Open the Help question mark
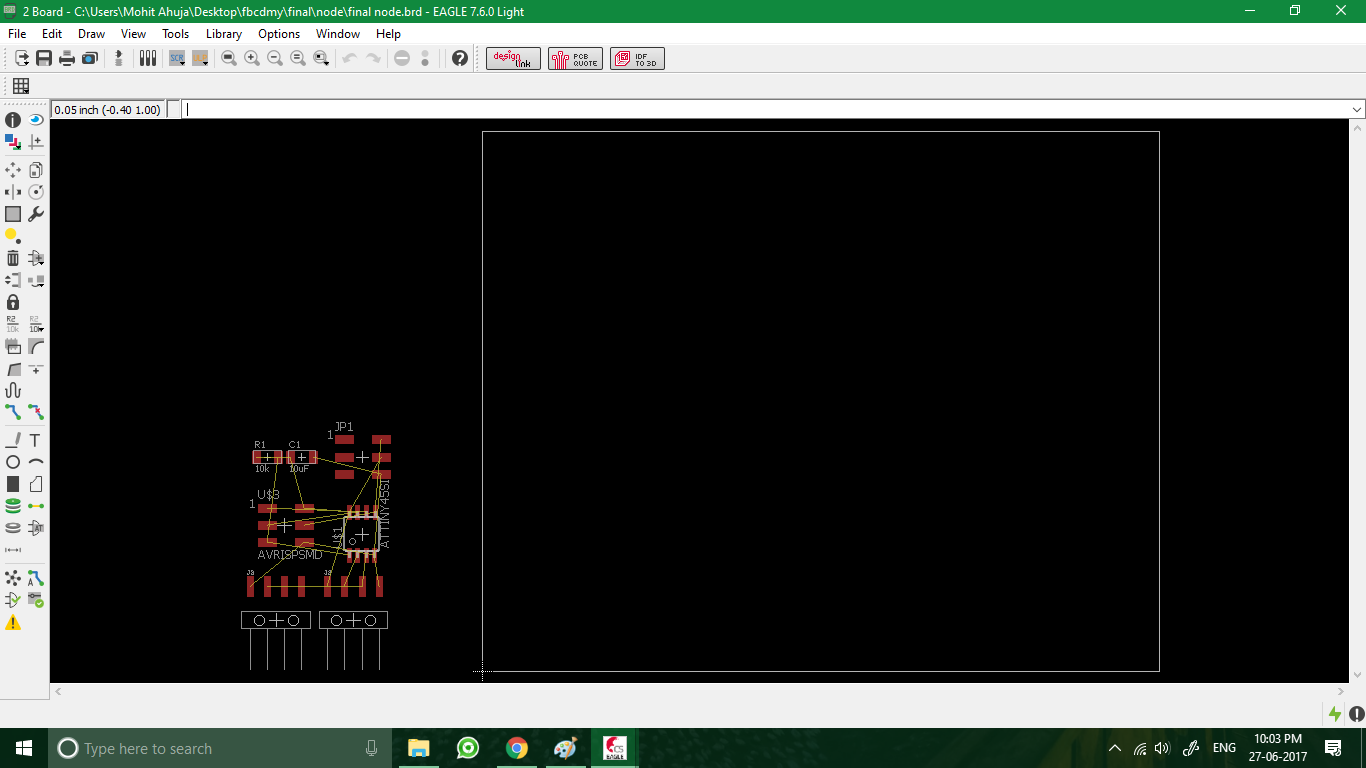The height and width of the screenshot is (768, 1366). pyautogui.click(x=460, y=59)
